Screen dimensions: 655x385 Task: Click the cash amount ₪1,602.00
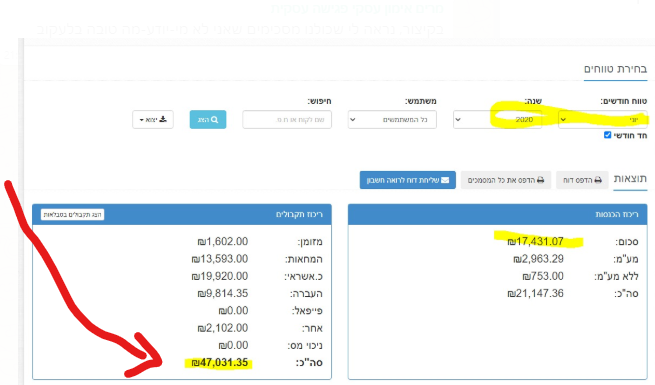pos(223,241)
